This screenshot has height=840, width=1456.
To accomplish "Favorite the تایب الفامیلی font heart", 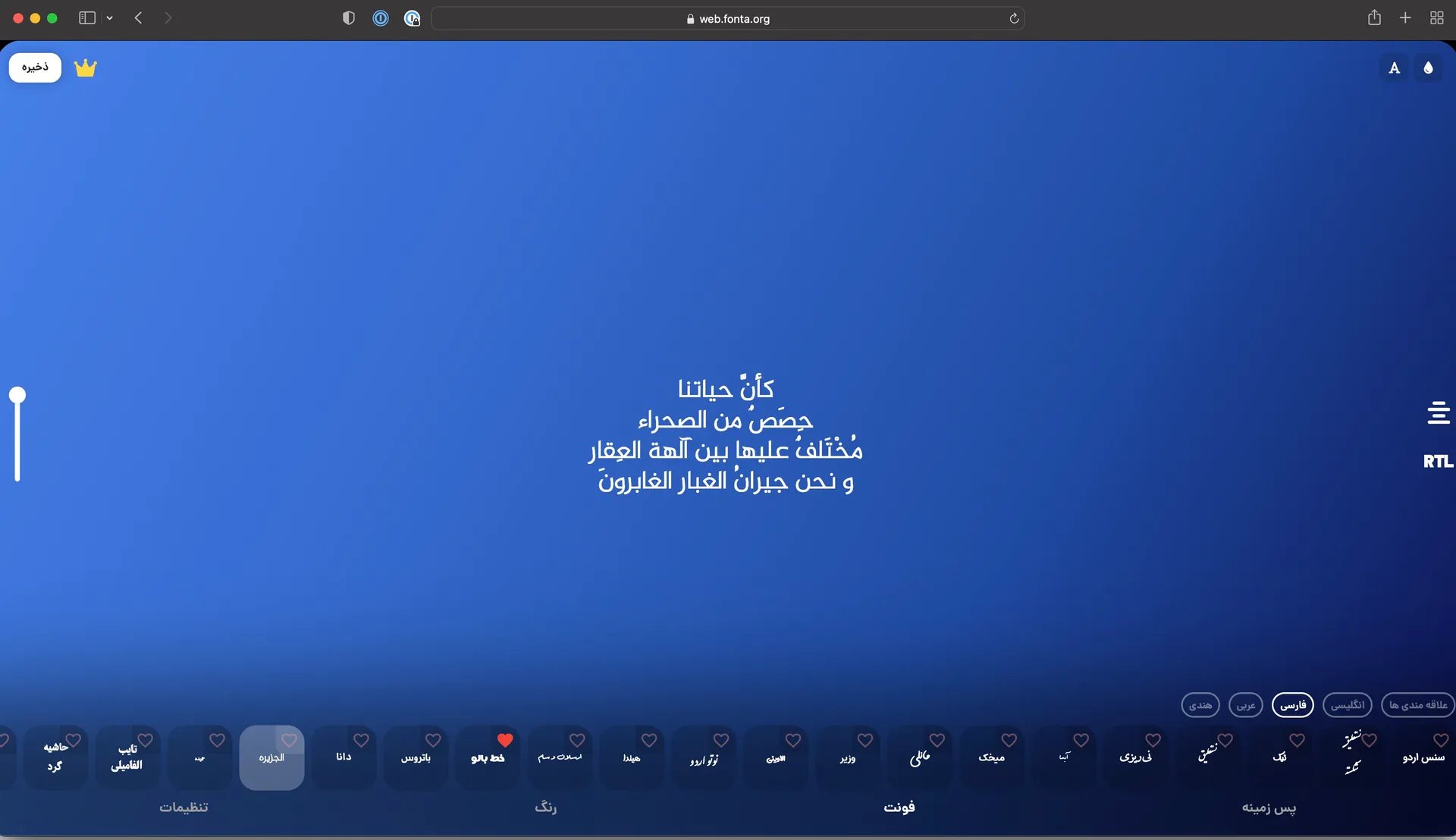I will (x=145, y=740).
